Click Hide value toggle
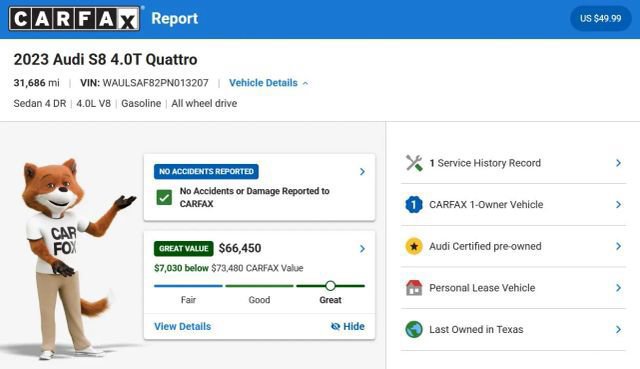 tap(347, 327)
